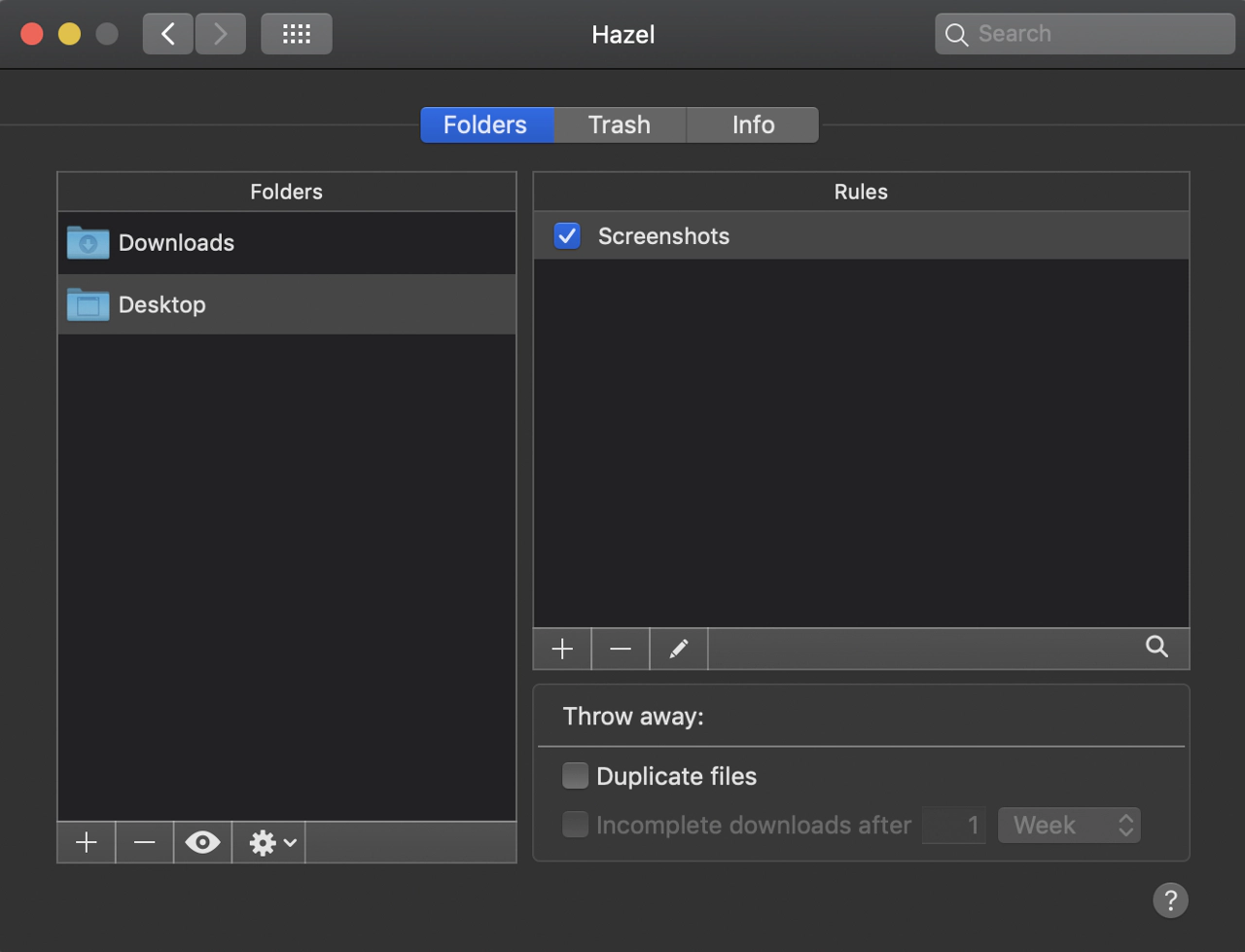Click the Desktop folder icon
1245x952 pixels.
click(88, 304)
